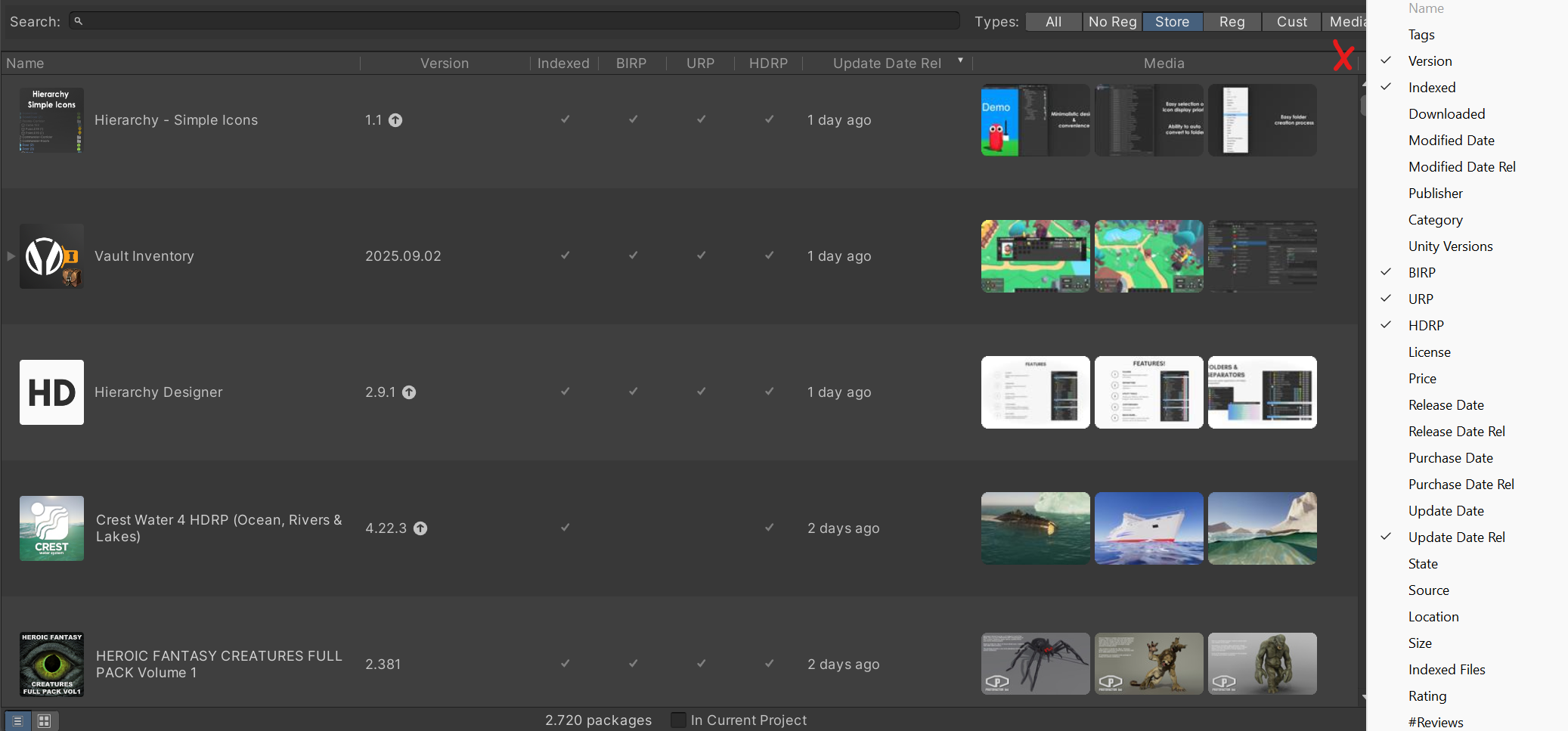
Task: Open the first Vault Inventory media thumbnail
Action: [x=1036, y=256]
